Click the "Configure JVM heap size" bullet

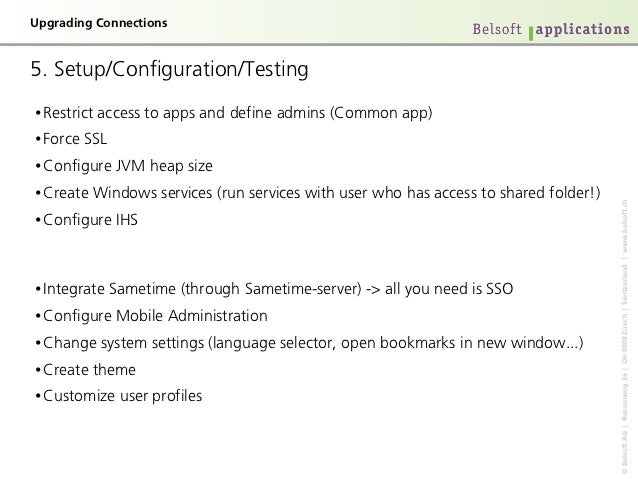coord(124,166)
